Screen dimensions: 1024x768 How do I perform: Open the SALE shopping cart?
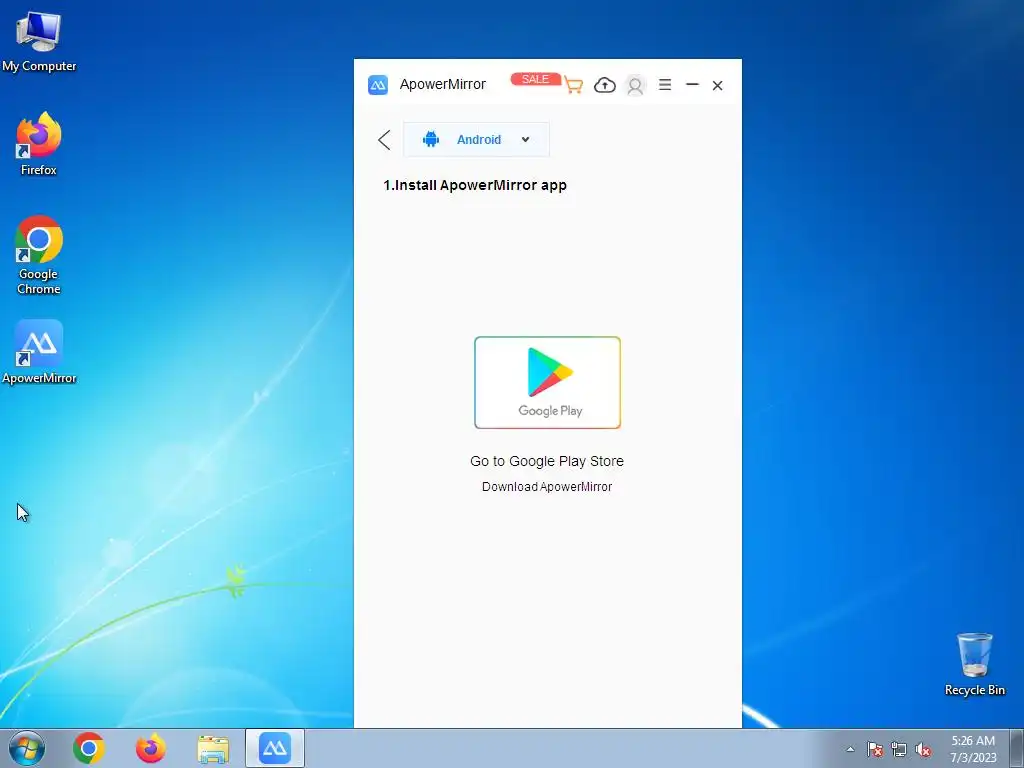point(573,85)
